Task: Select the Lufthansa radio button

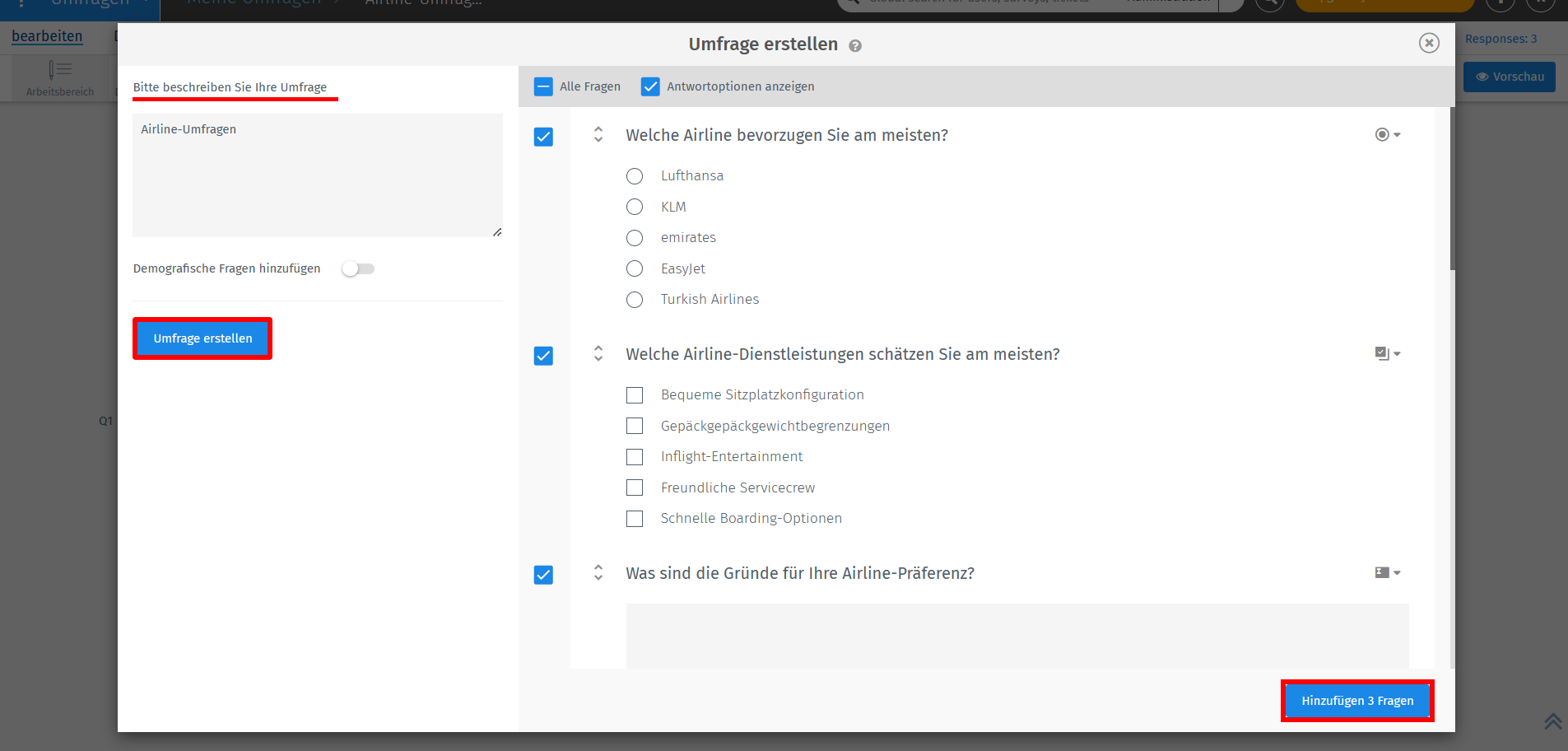Action: (x=634, y=175)
